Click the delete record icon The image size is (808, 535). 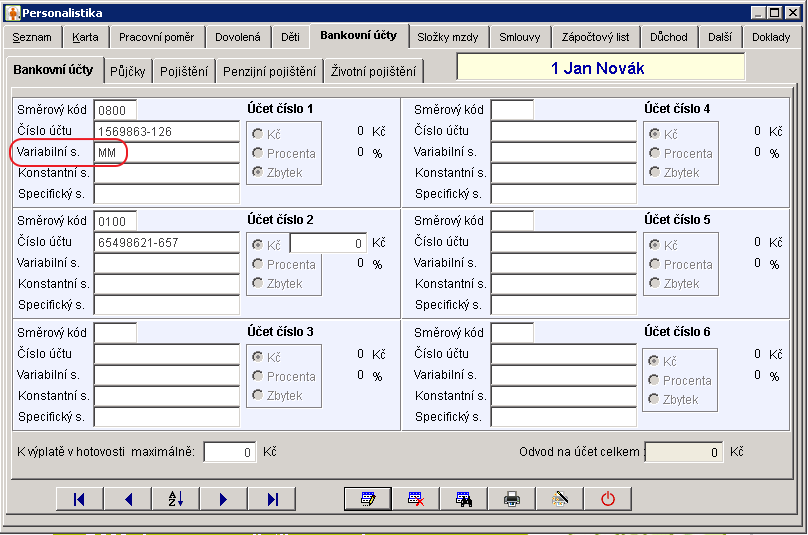point(415,499)
